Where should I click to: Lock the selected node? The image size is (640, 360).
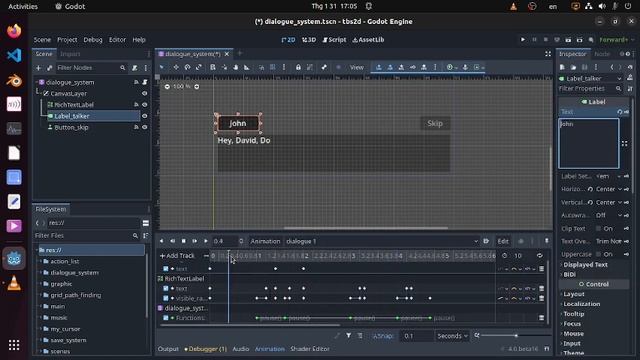click(298, 67)
